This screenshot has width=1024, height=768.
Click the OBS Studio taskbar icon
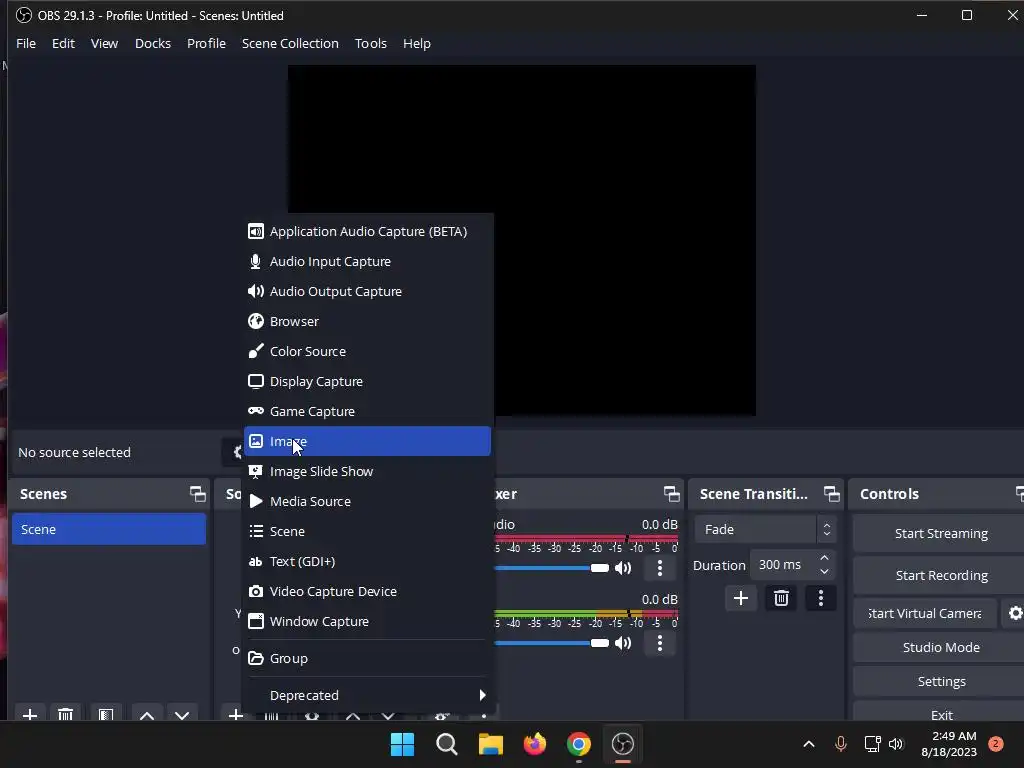click(x=622, y=744)
